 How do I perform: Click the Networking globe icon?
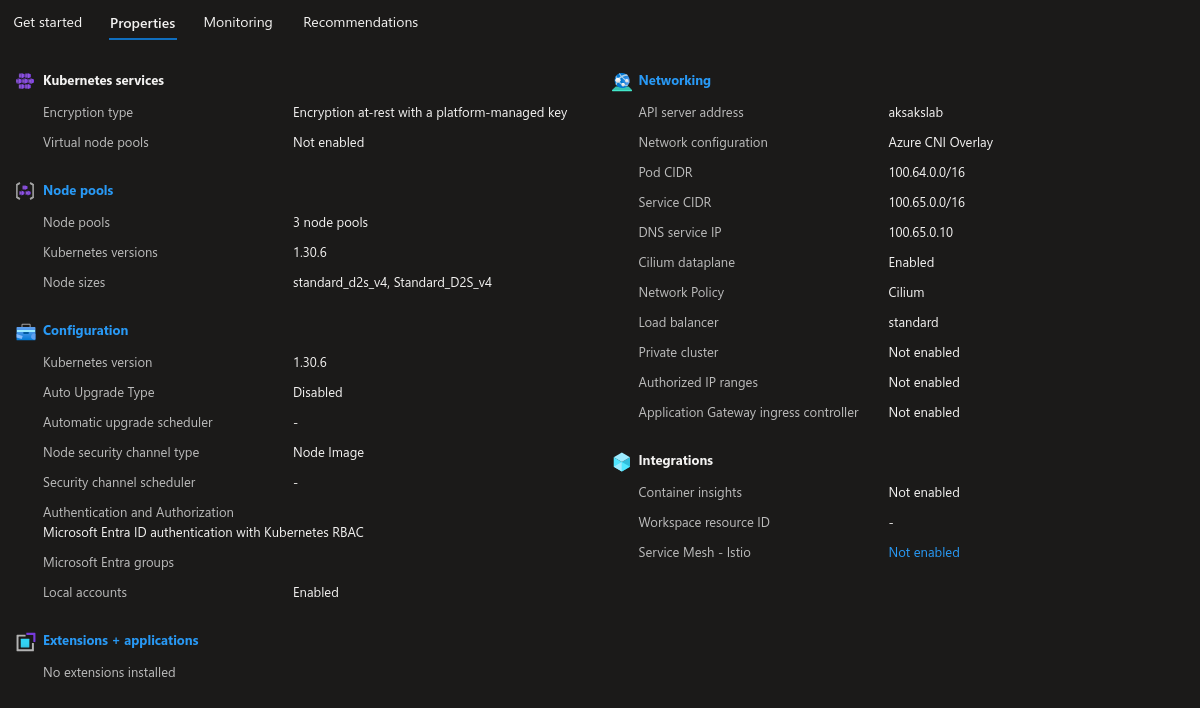[x=622, y=81]
